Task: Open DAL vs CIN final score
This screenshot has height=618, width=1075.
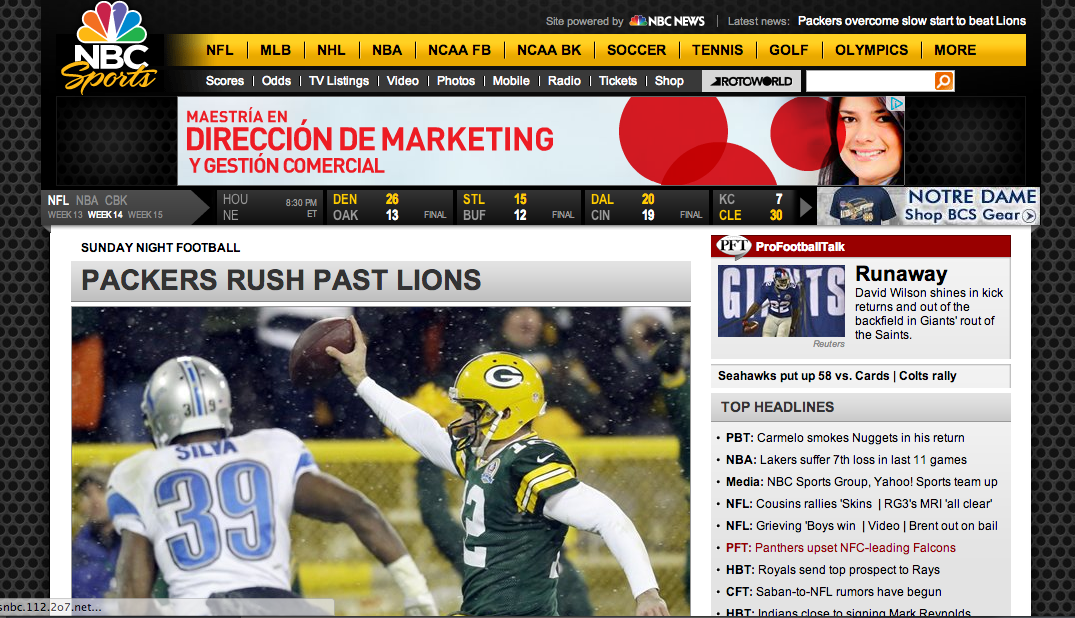Action: point(646,207)
